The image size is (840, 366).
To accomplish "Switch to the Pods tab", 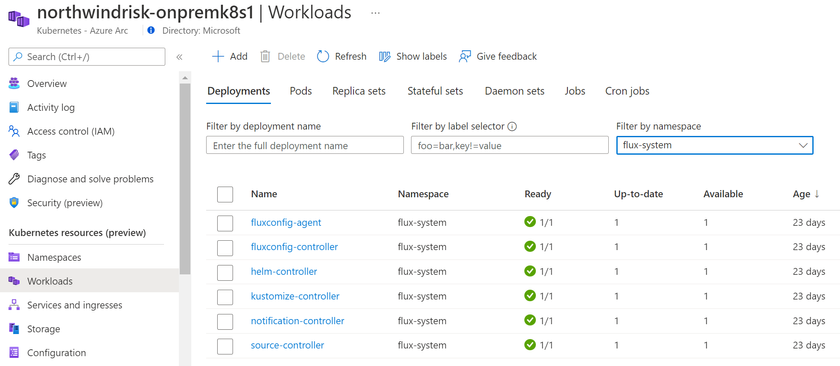I will [x=301, y=91].
